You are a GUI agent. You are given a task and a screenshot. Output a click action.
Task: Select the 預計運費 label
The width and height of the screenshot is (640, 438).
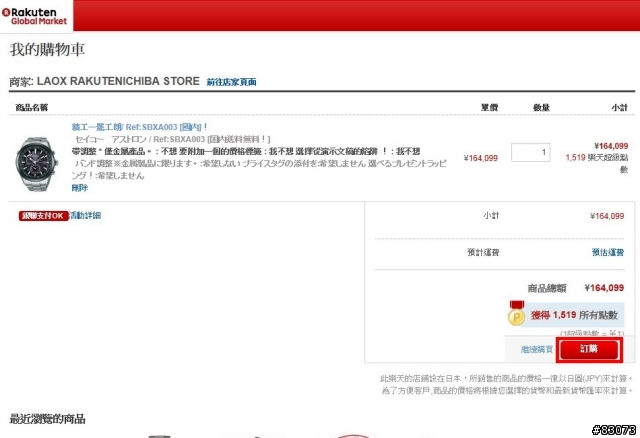click(483, 252)
